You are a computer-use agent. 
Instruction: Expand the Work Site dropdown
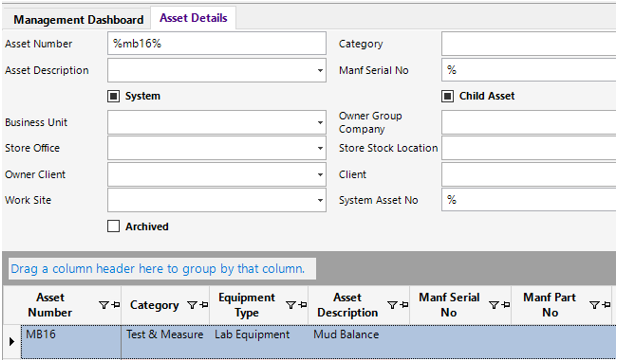(x=320, y=200)
